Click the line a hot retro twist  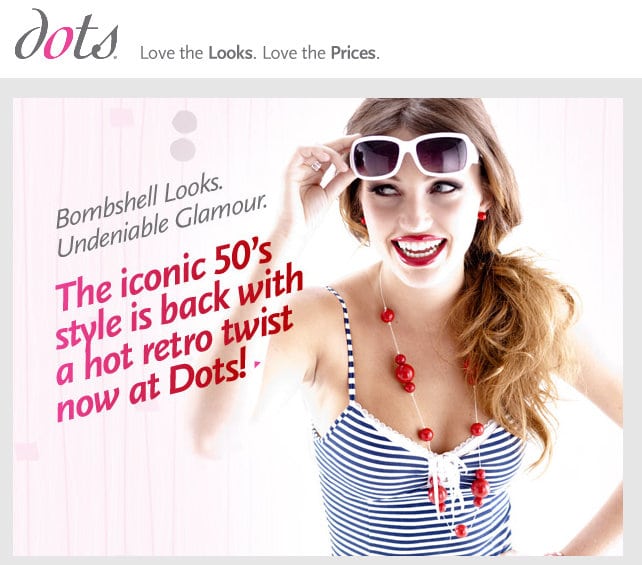pyautogui.click(x=174, y=346)
